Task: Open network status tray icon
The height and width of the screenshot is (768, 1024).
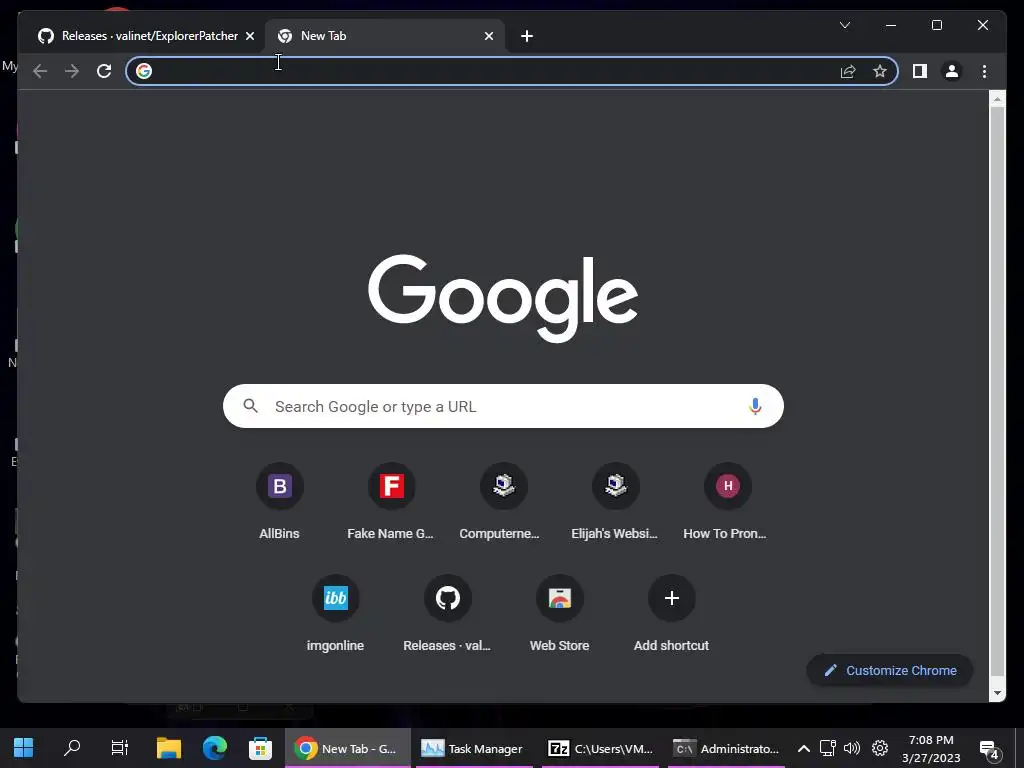Action: (x=827, y=748)
